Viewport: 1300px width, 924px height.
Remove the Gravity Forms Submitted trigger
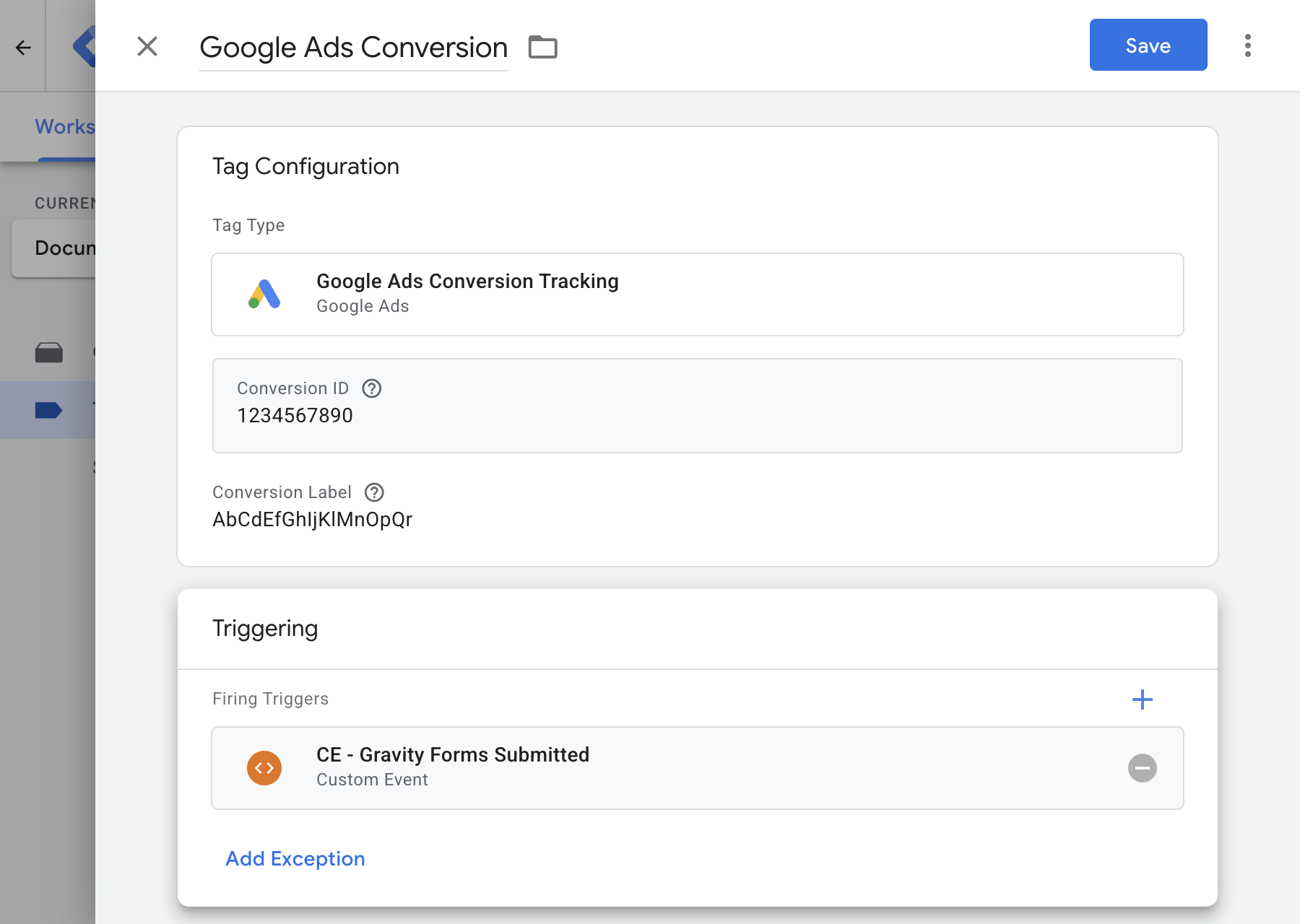click(x=1142, y=768)
